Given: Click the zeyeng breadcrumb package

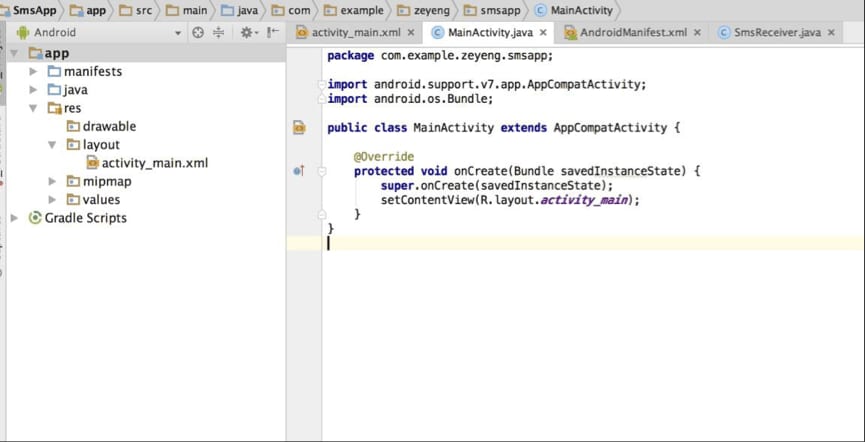Looking at the screenshot, I should pyautogui.click(x=425, y=10).
